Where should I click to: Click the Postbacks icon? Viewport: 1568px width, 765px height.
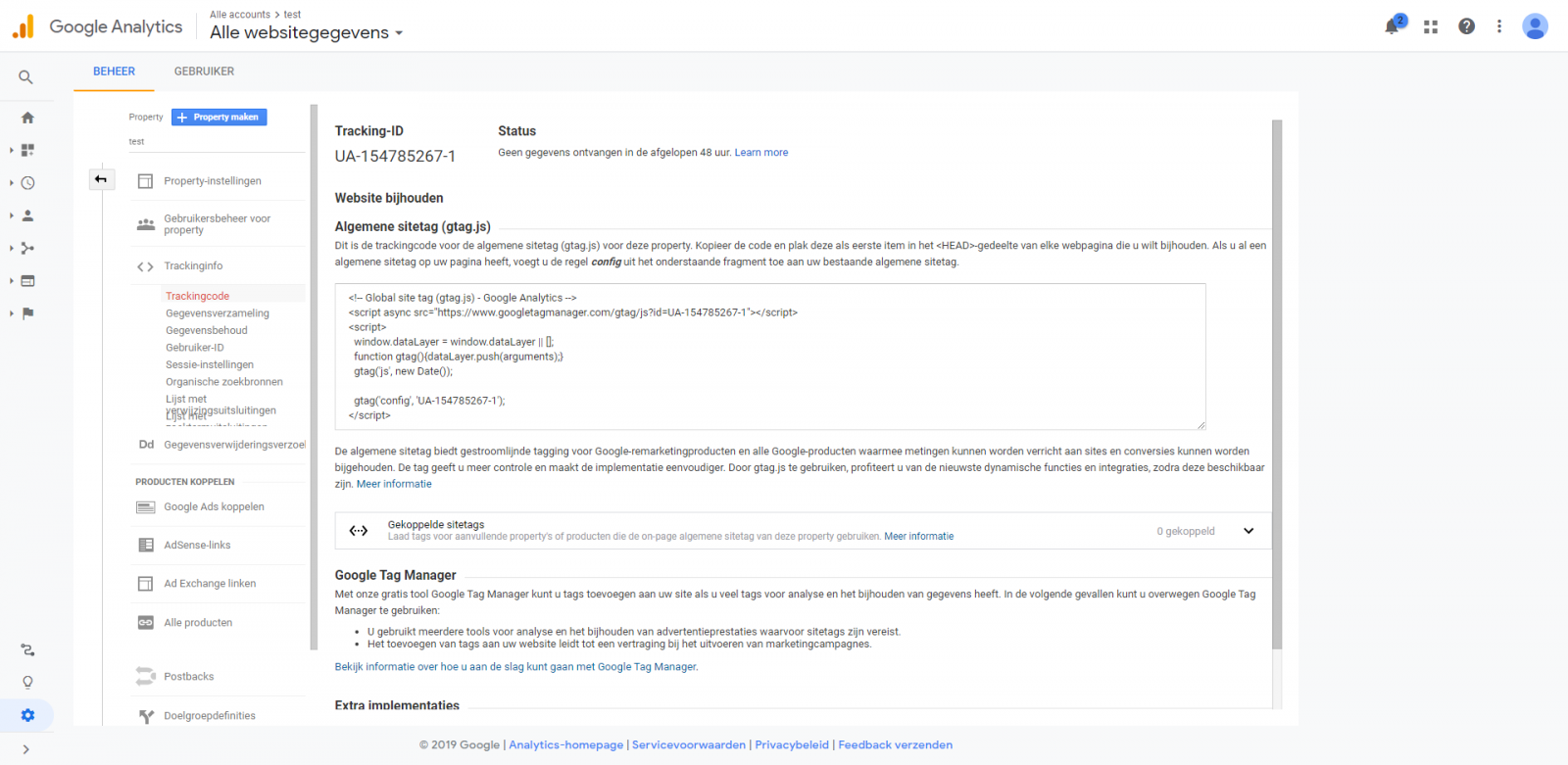[x=145, y=676]
